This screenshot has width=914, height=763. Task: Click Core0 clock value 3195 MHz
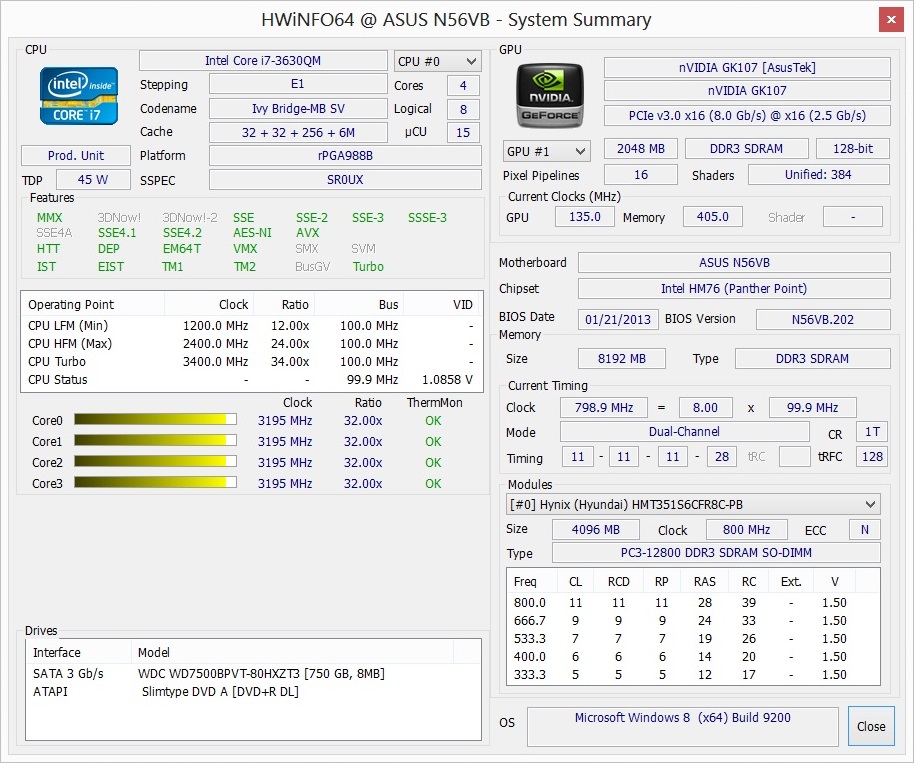(x=285, y=420)
